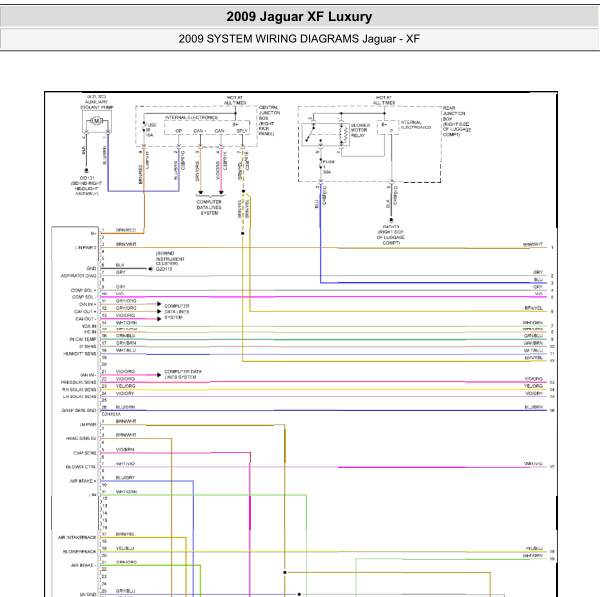The height and width of the screenshot is (597, 600).
Task: Click the 'VIO/BRN' wire label at EVAP SENS
Action: [125, 450]
